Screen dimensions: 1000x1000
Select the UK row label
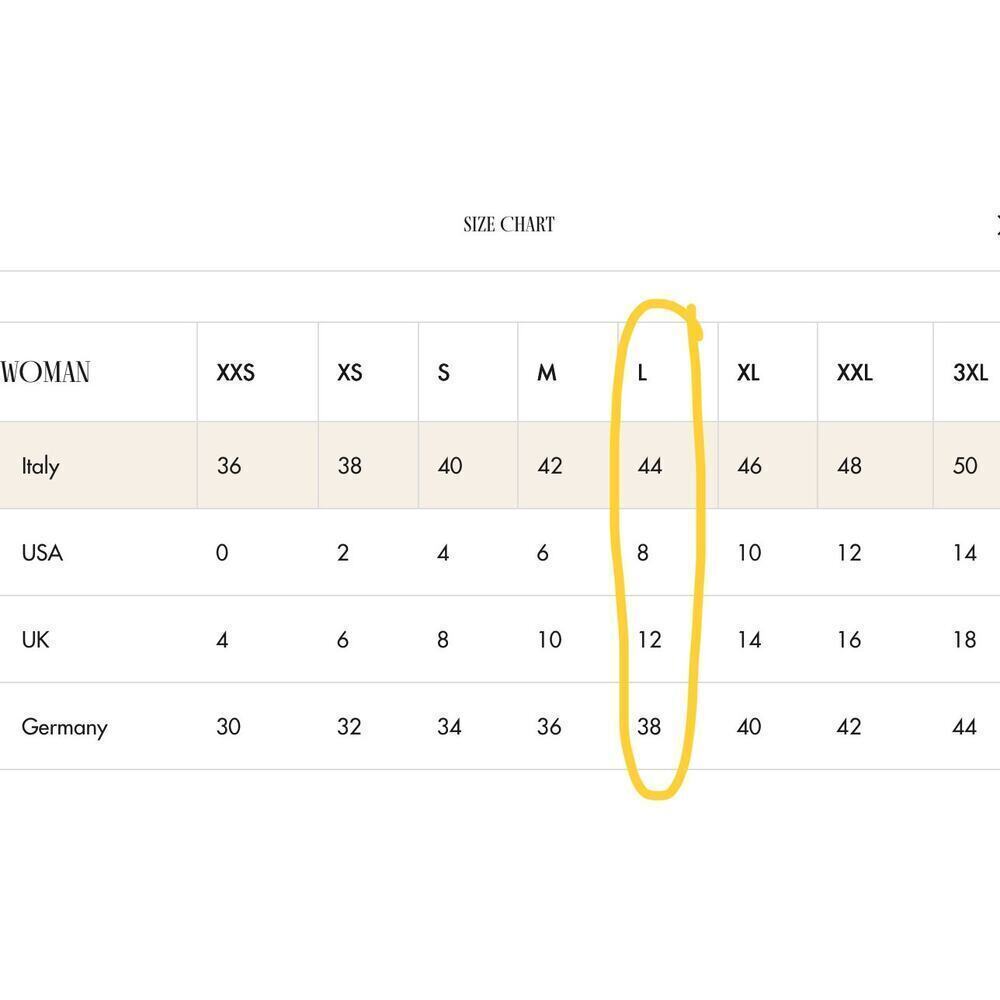click(x=35, y=640)
